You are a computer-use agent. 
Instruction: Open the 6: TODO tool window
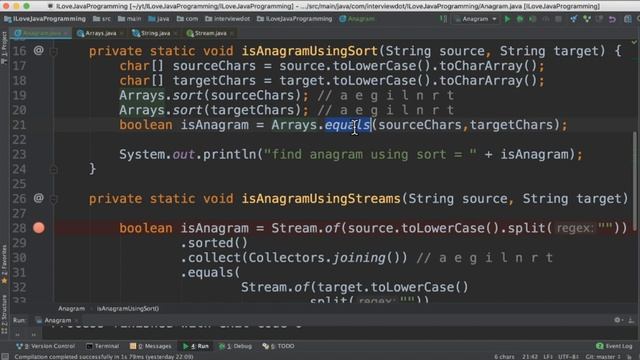pos(278,346)
